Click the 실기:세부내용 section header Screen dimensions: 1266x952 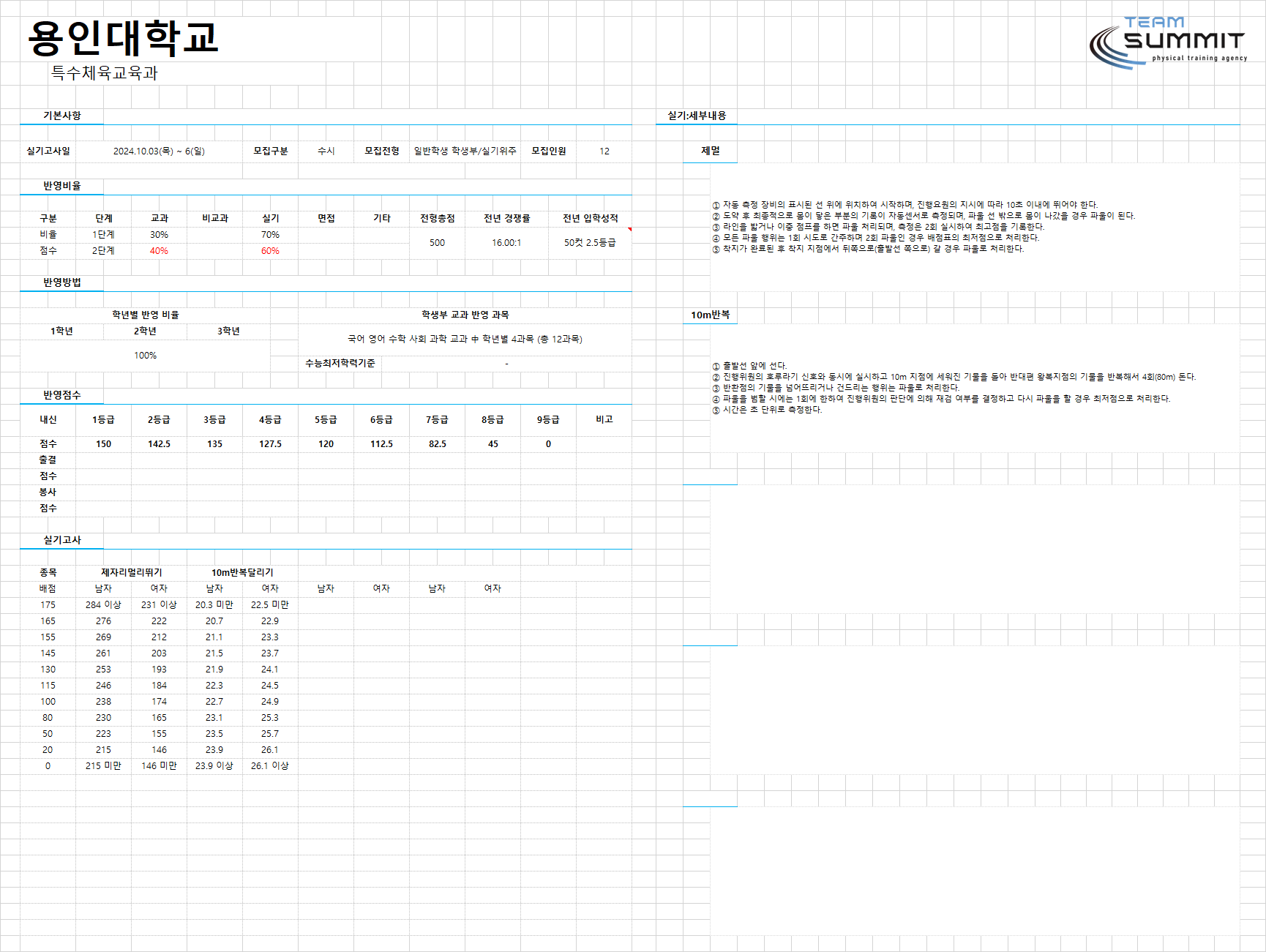[x=697, y=116]
